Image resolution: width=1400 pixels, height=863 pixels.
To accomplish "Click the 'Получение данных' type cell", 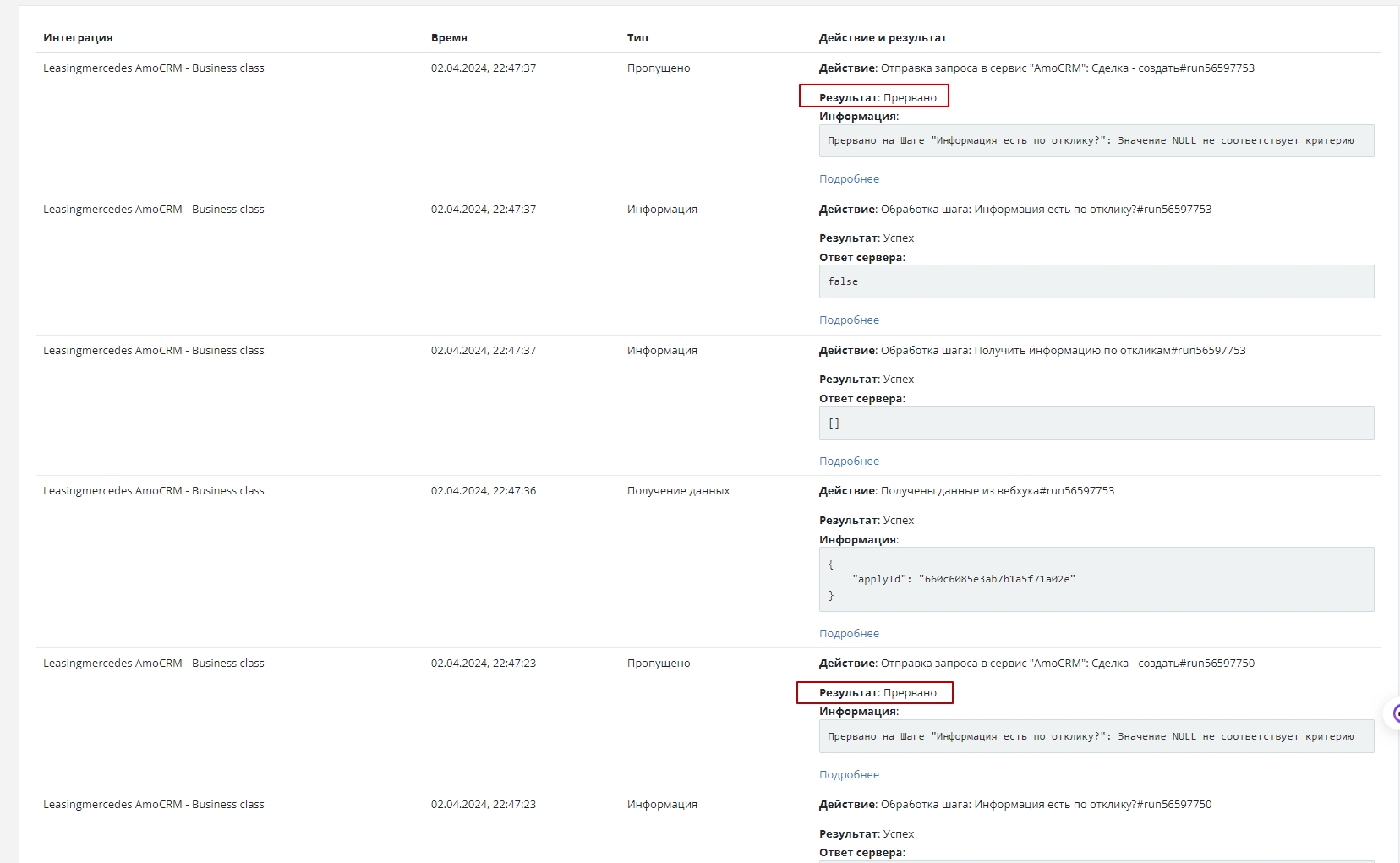I will coord(678,491).
